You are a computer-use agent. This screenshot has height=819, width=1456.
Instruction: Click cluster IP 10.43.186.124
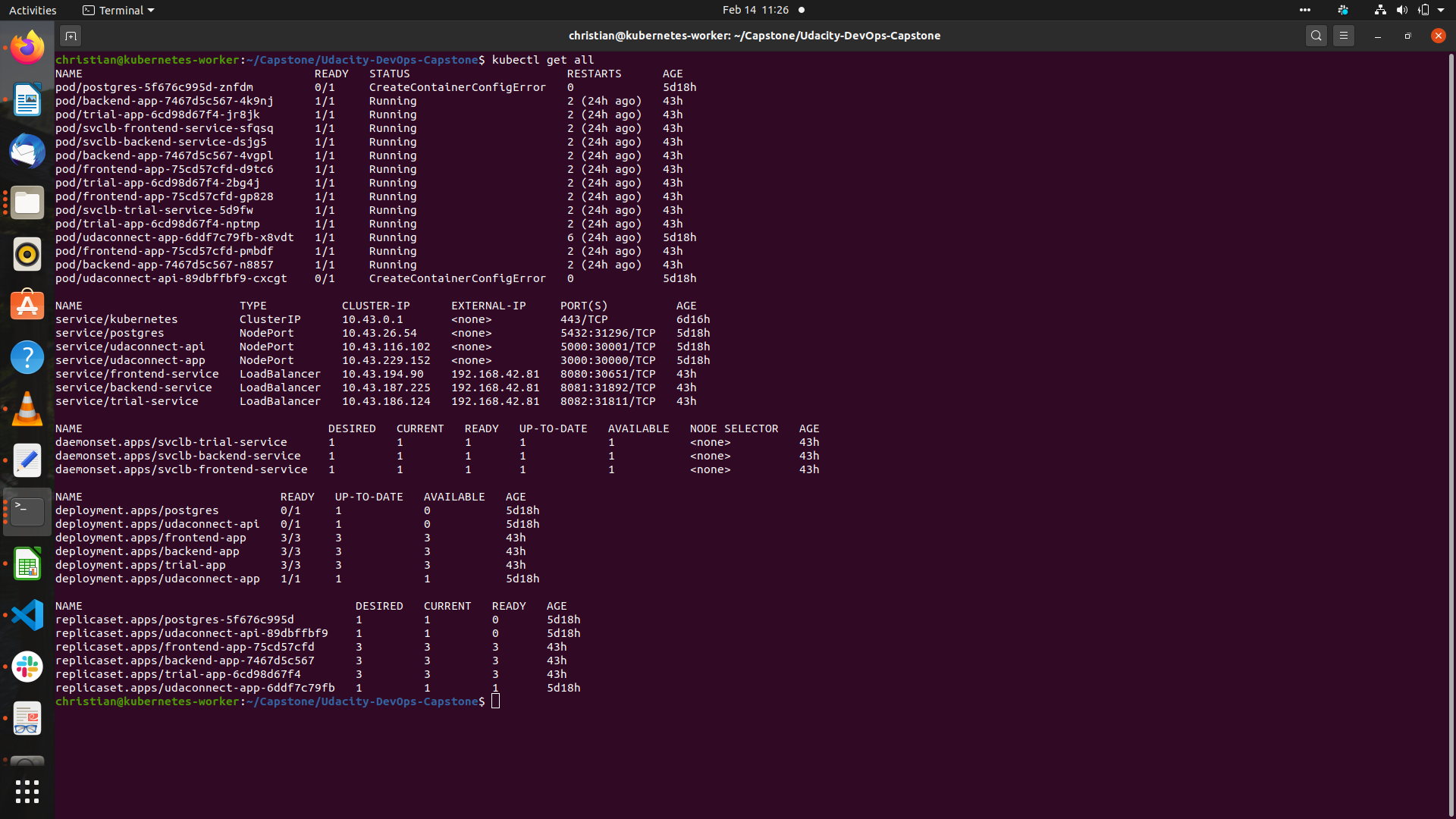(x=386, y=401)
